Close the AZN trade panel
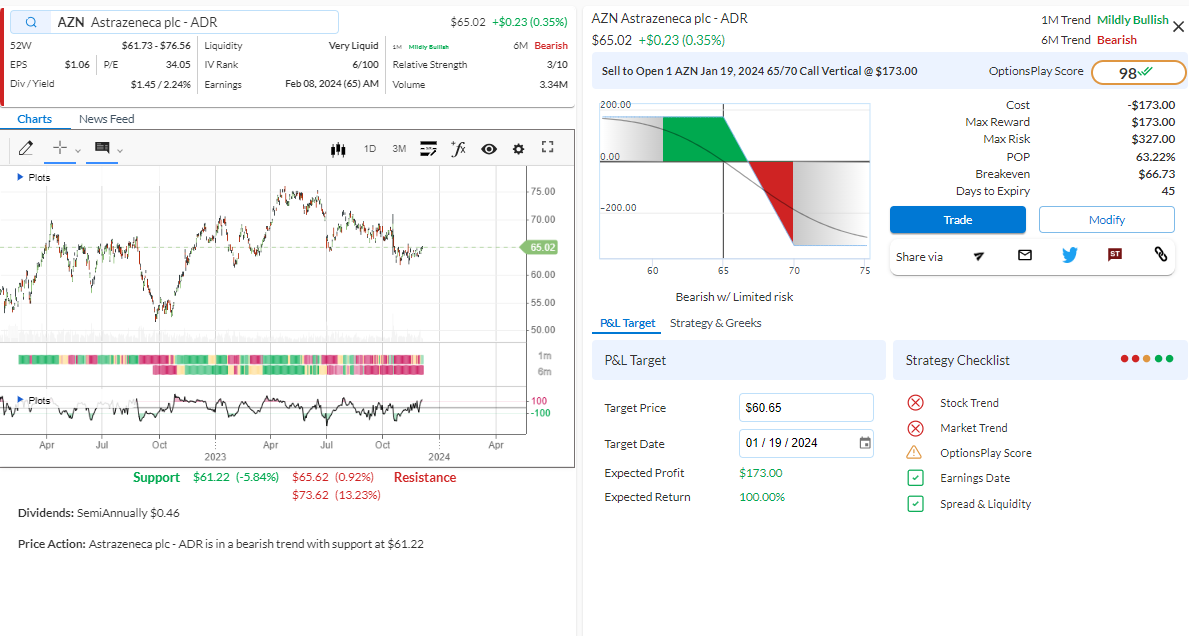 (x=1178, y=27)
